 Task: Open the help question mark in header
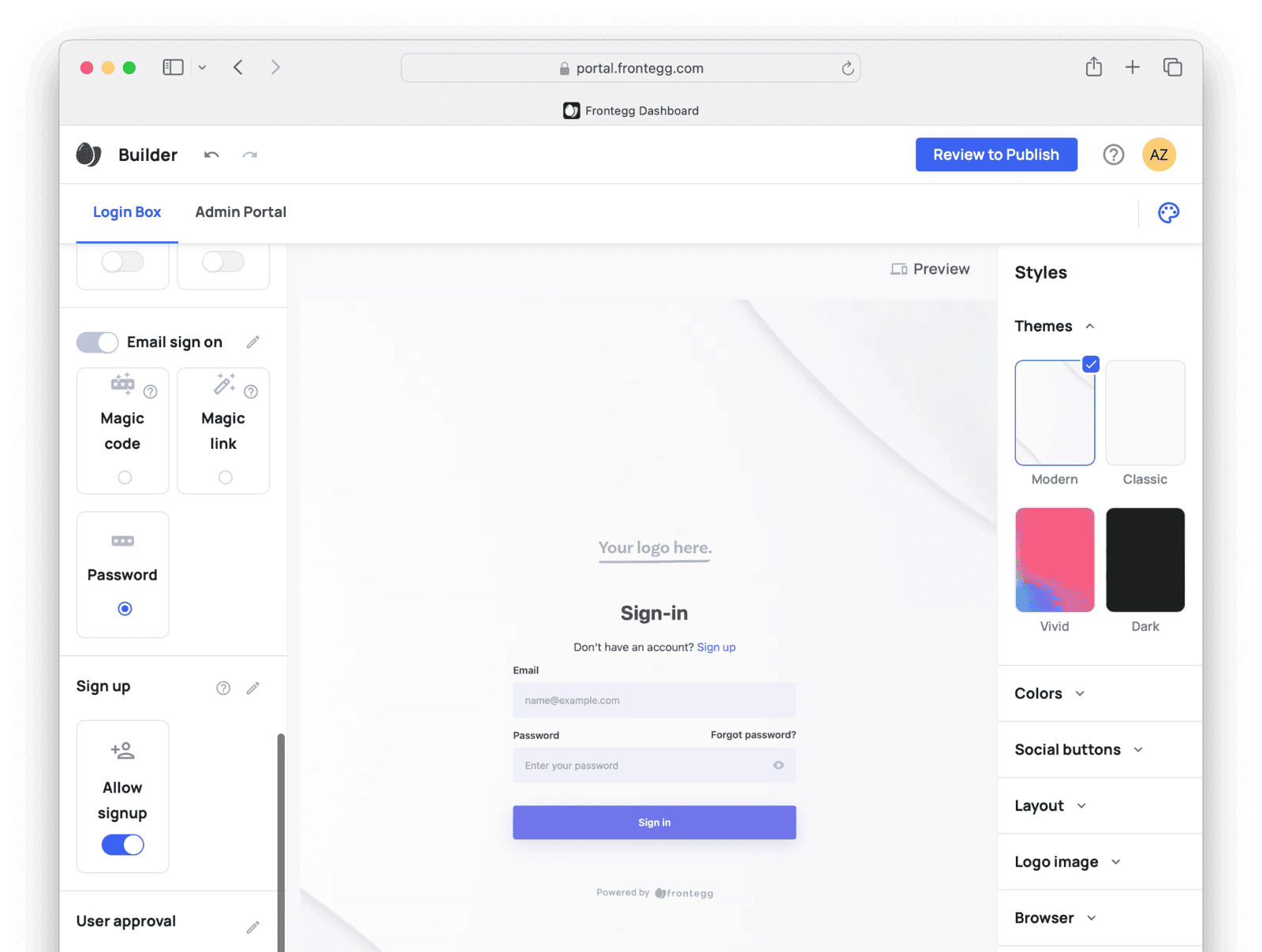coord(1113,155)
